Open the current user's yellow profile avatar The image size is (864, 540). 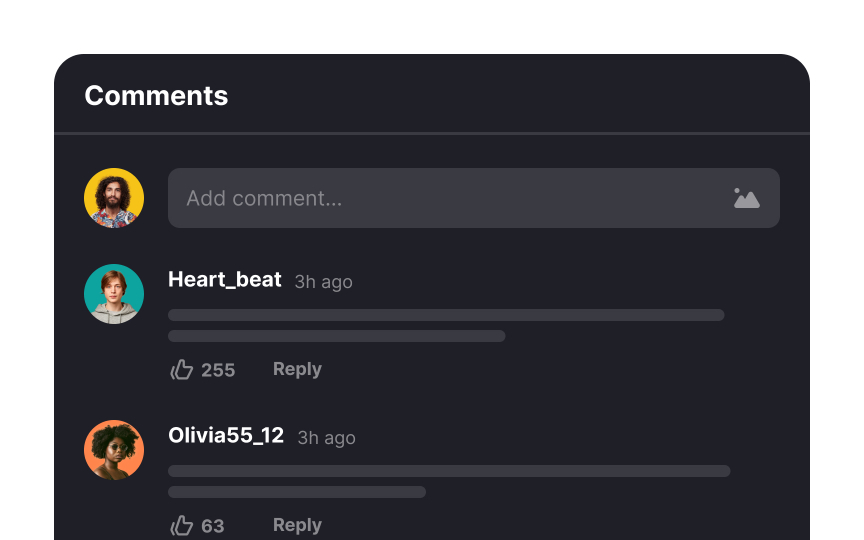click(114, 198)
